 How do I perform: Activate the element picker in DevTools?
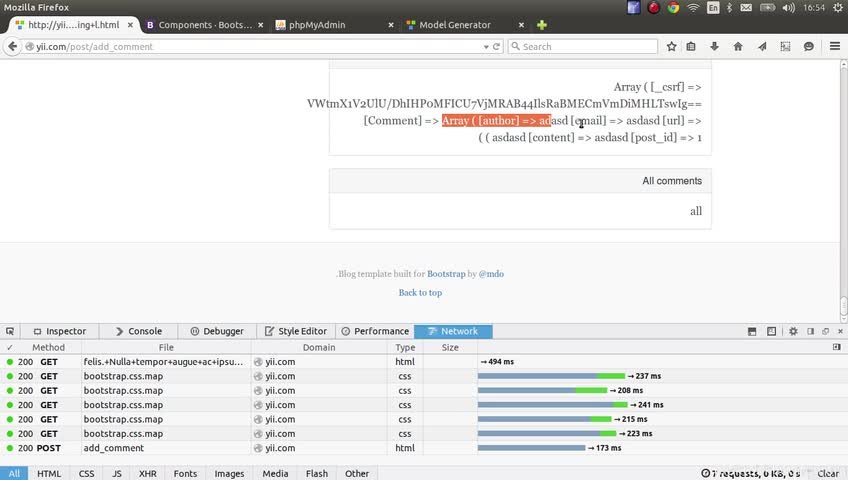[x=10, y=331]
